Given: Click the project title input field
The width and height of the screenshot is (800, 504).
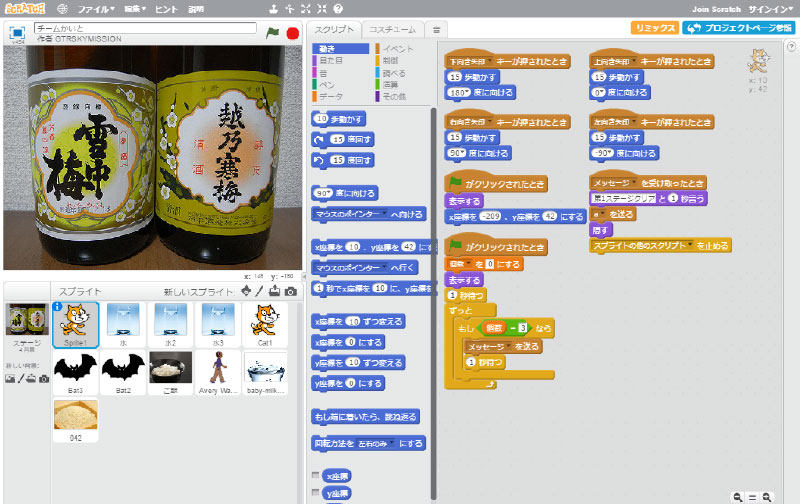Looking at the screenshot, I should click(x=145, y=28).
